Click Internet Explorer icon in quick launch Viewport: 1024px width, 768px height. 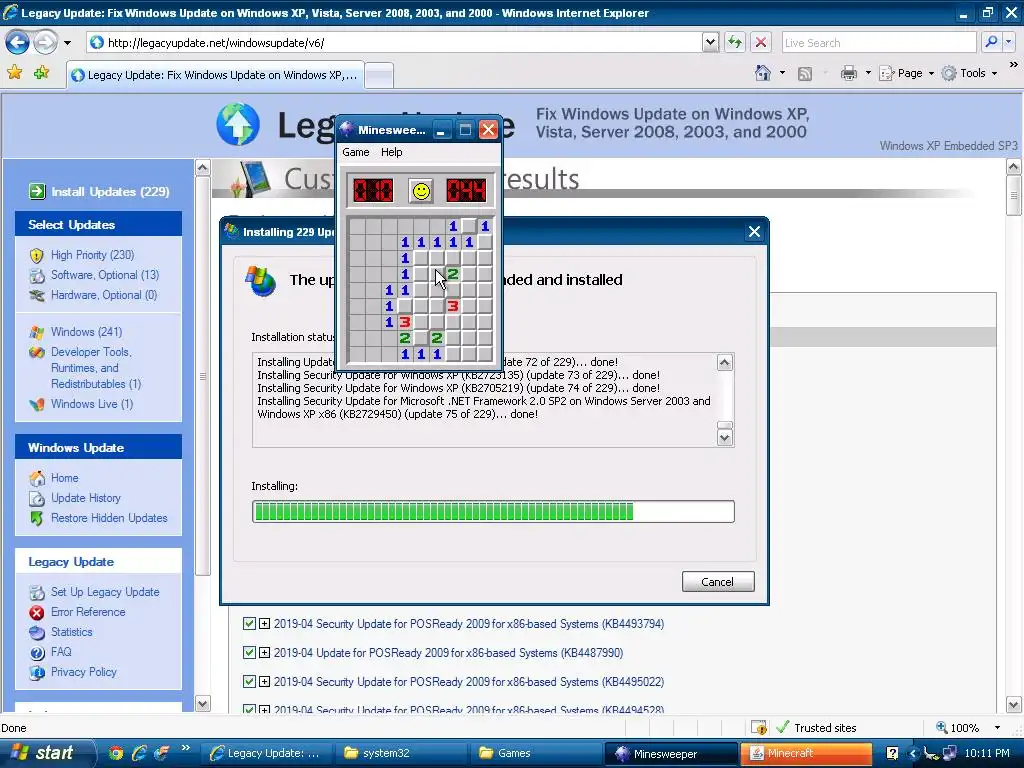point(138,753)
